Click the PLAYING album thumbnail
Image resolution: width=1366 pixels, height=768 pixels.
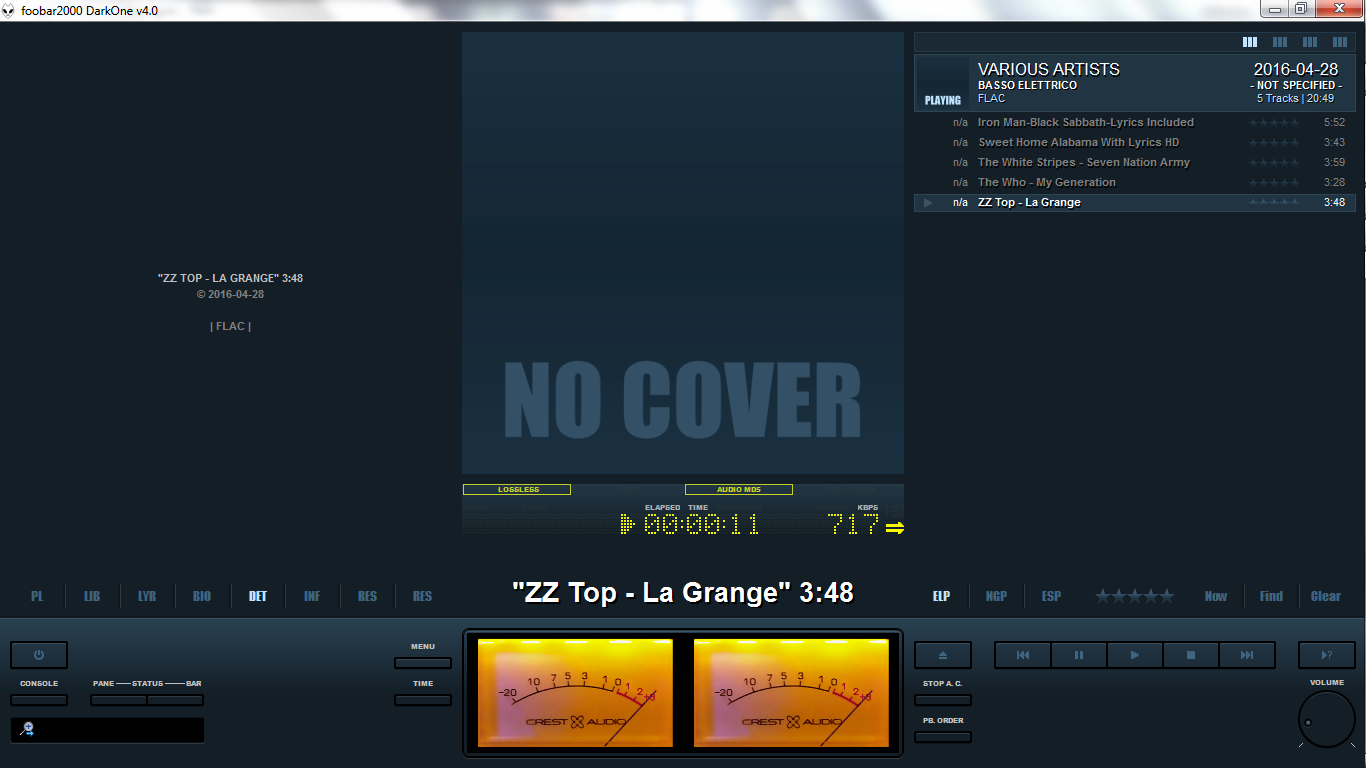point(943,83)
